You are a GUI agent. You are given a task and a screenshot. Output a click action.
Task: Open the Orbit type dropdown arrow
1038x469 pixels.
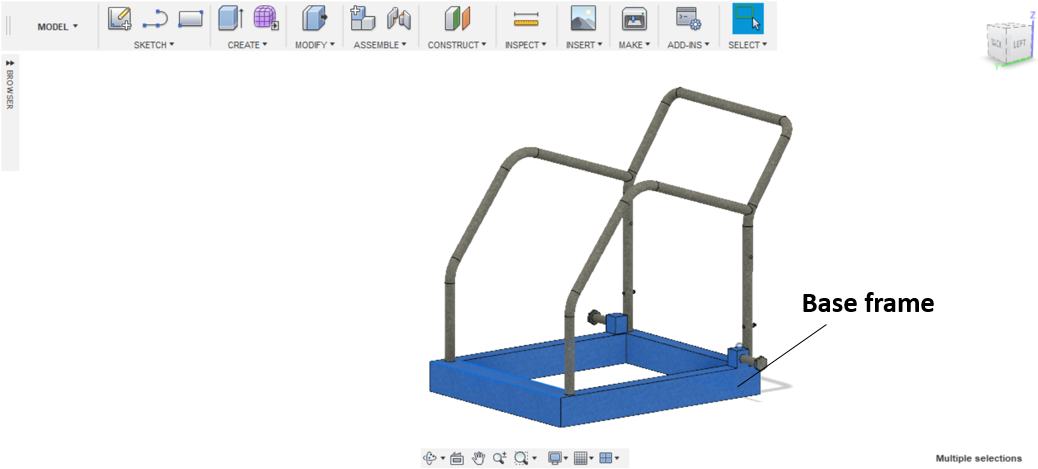(442, 458)
